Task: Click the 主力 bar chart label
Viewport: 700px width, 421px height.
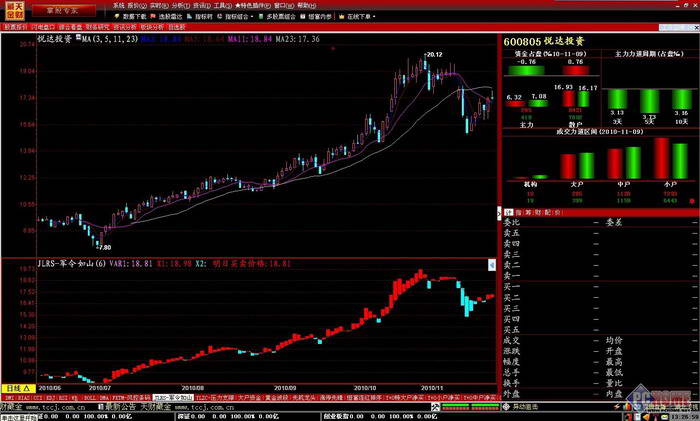Action: pyautogui.click(x=527, y=125)
